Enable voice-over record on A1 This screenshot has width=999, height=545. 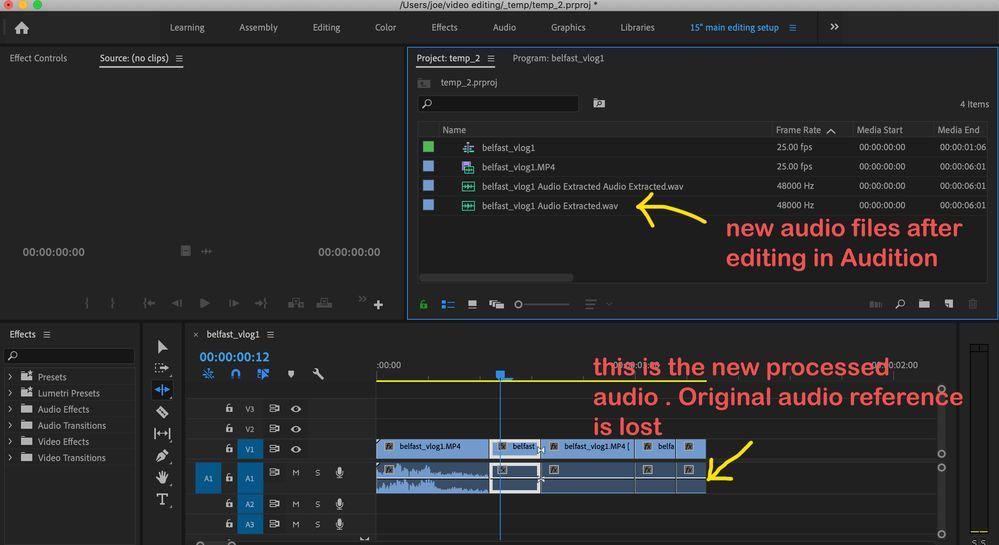coord(340,473)
